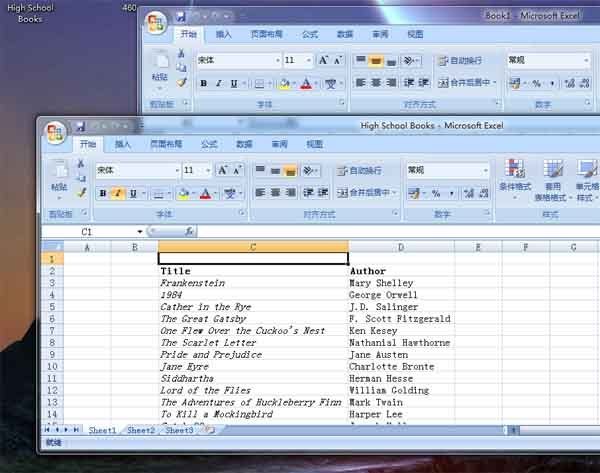Open number format dropdown in High School Books
This screenshot has width=600, height=473.
pyautogui.click(x=486, y=170)
